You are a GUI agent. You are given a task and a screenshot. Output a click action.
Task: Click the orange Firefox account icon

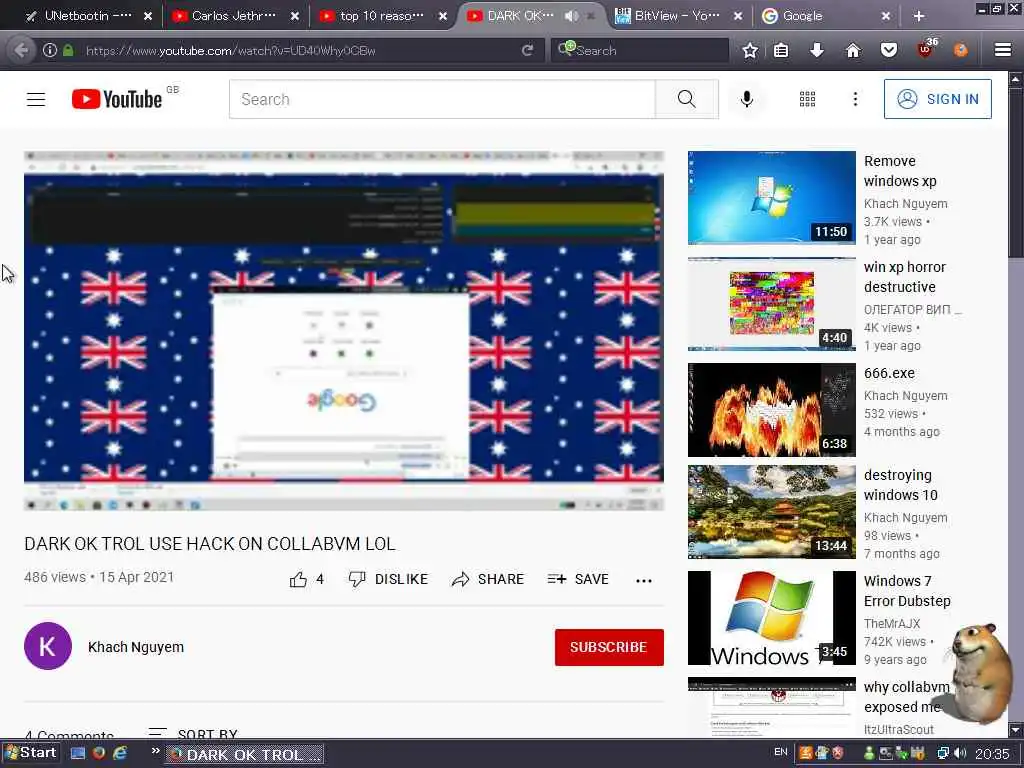click(x=961, y=50)
